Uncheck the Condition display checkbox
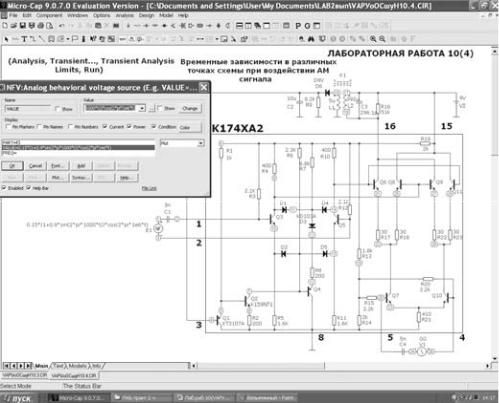The image size is (499, 403). 154,126
